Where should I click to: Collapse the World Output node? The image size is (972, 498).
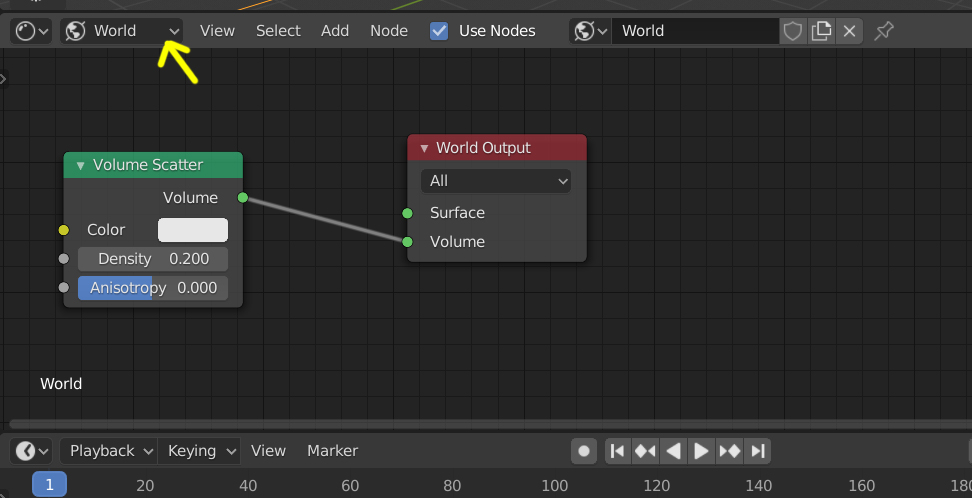point(424,148)
